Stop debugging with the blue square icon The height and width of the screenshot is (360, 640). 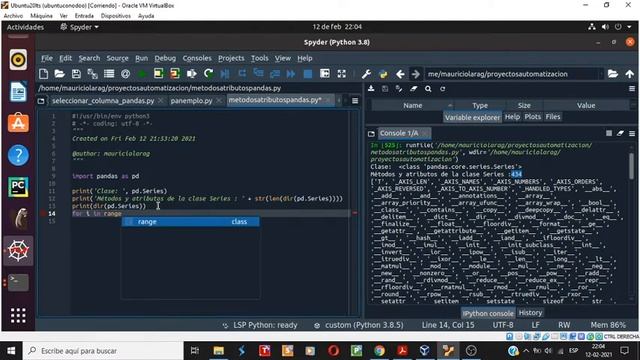[308, 74]
